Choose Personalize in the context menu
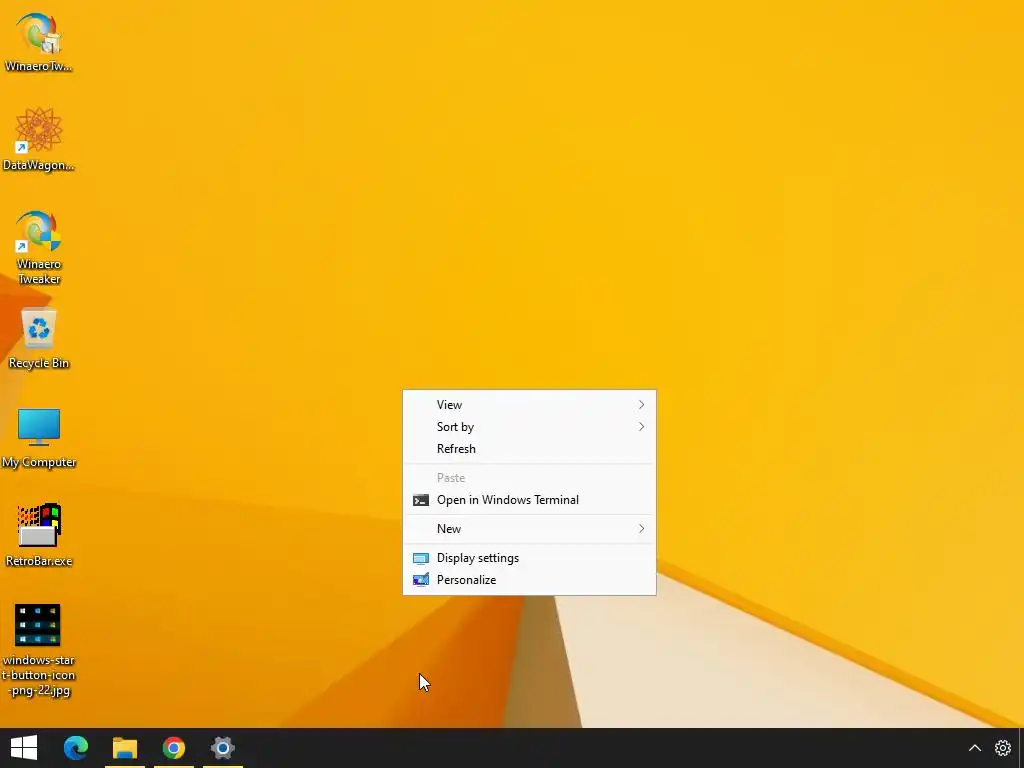This screenshot has height=768, width=1024. (x=530, y=580)
